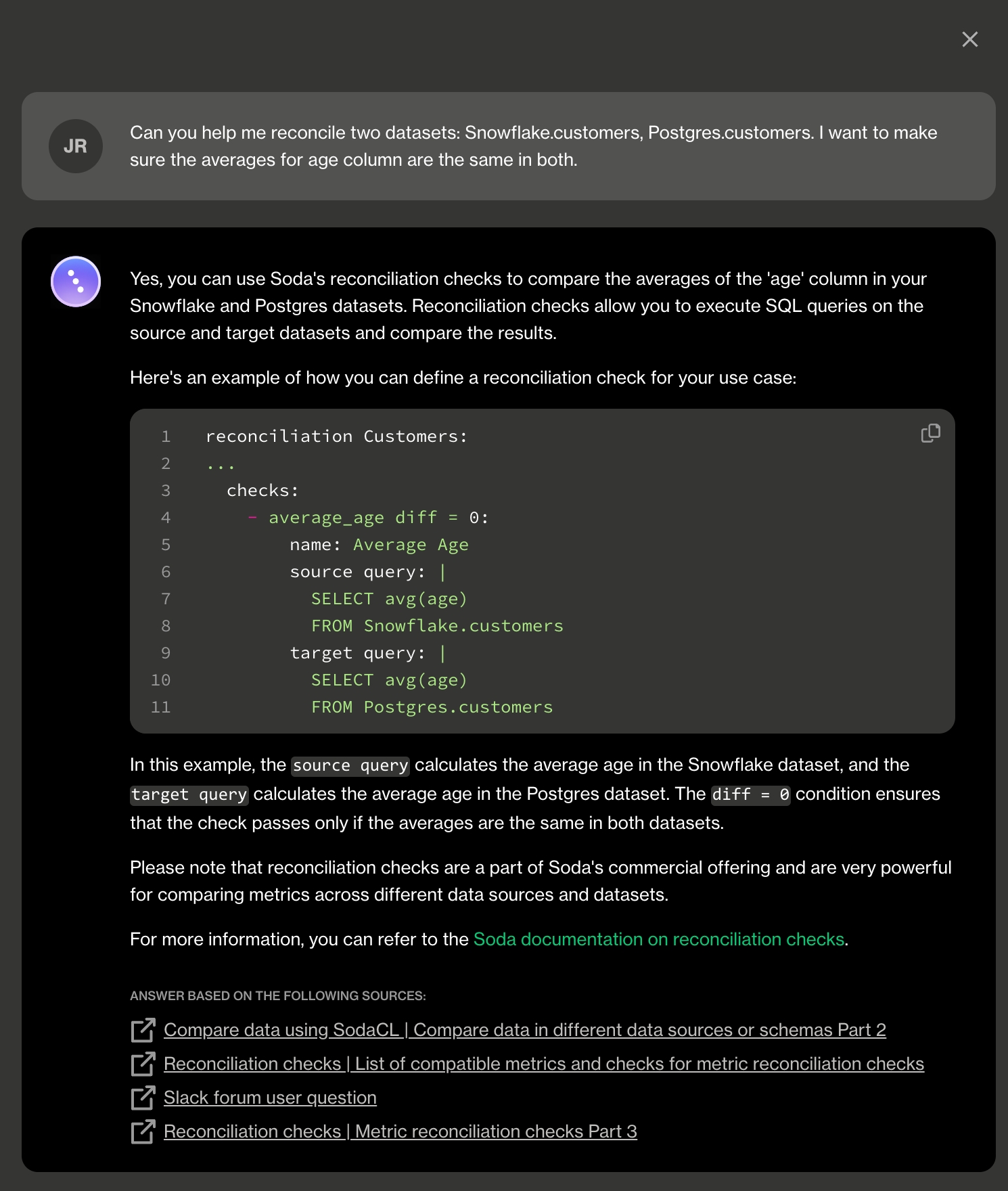Close the chat dialog with the X icon
The width and height of the screenshot is (1008, 1191).
(x=970, y=39)
